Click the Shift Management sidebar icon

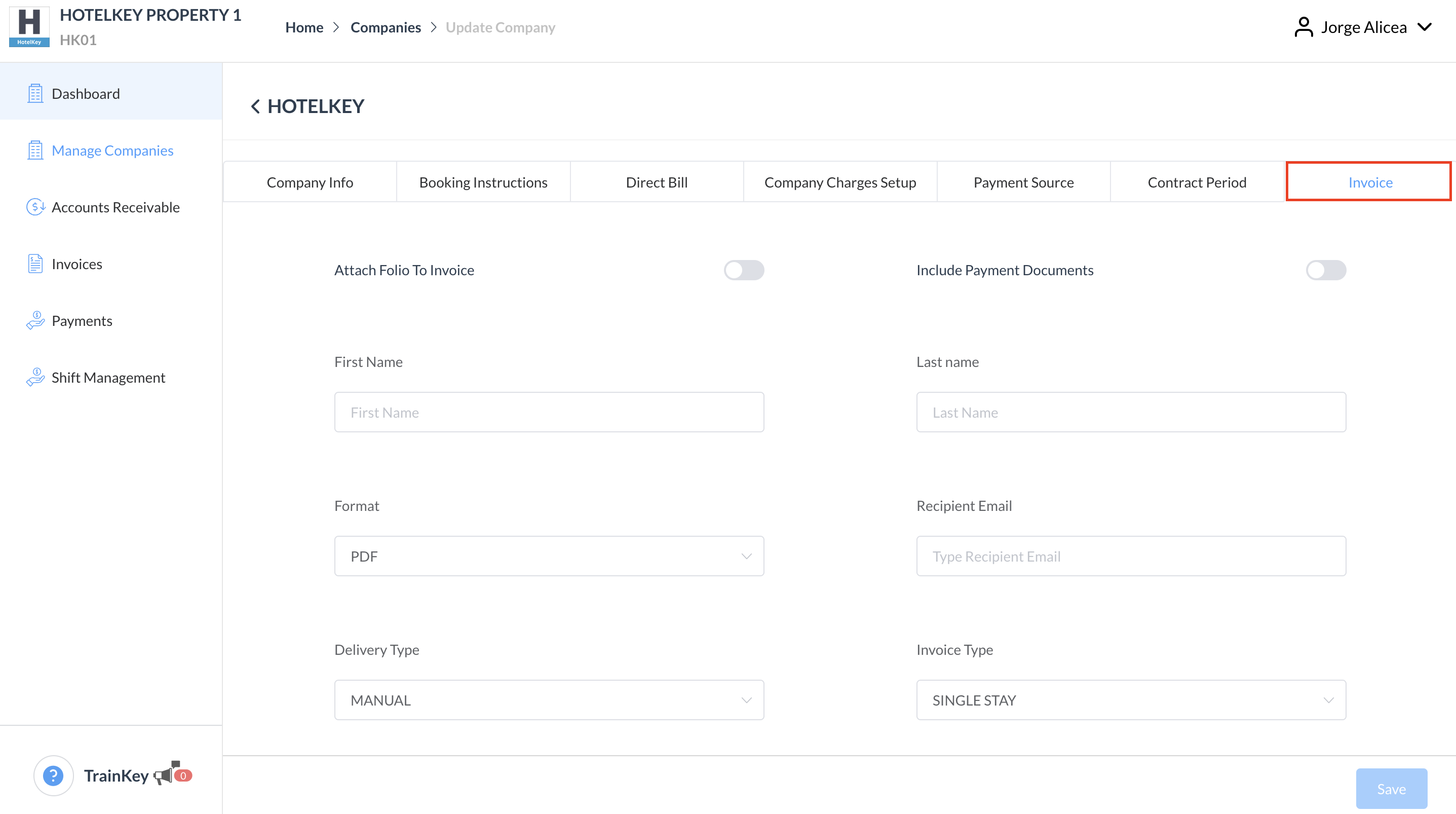pyautogui.click(x=35, y=377)
